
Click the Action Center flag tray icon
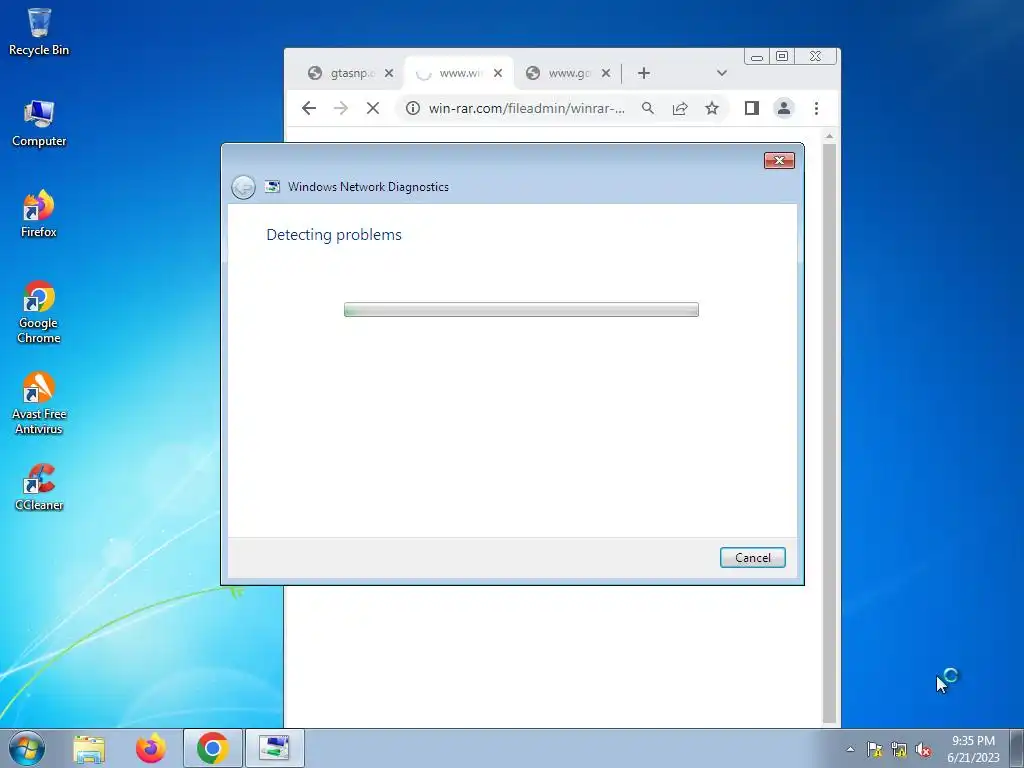coord(874,750)
